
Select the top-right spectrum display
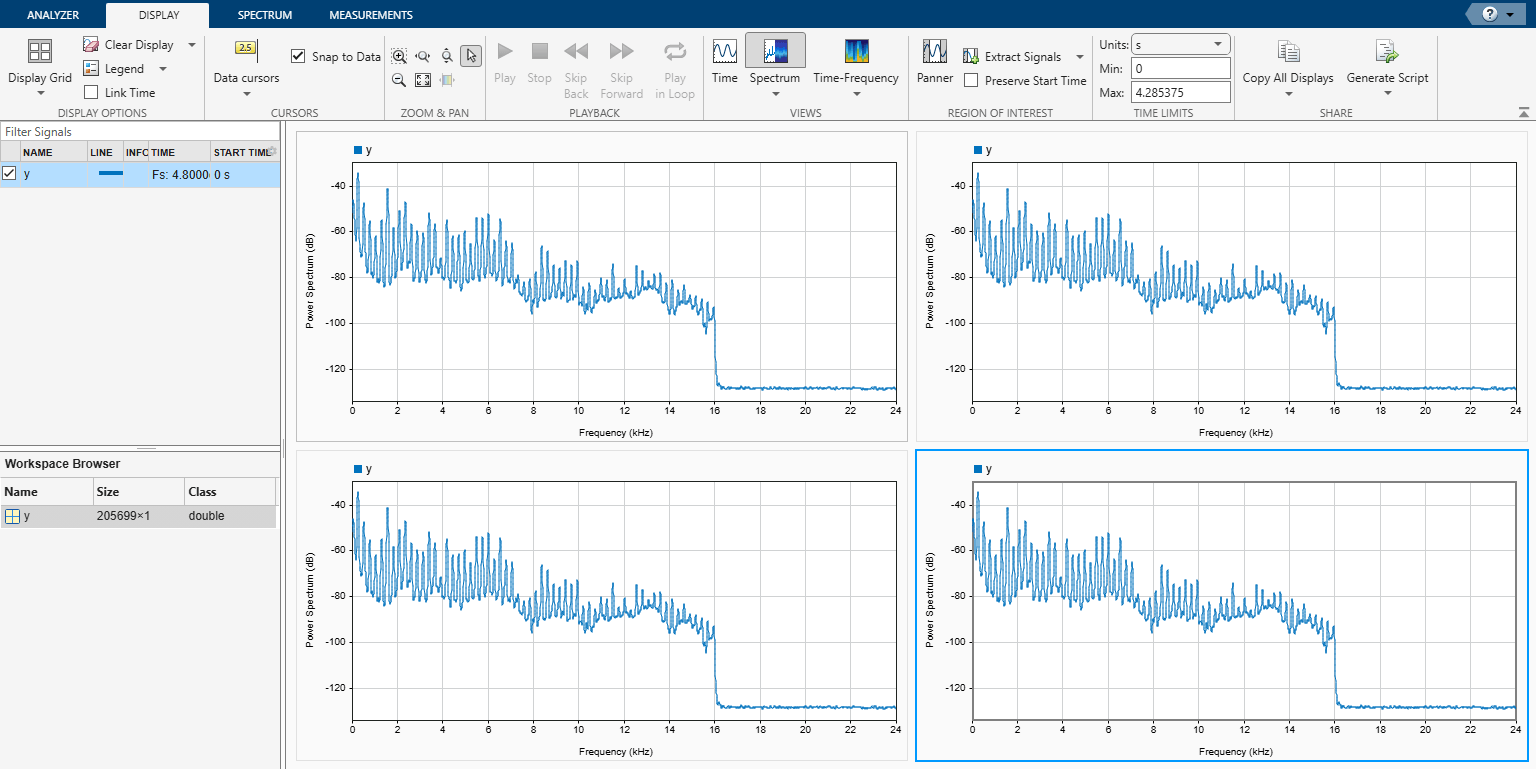1222,286
